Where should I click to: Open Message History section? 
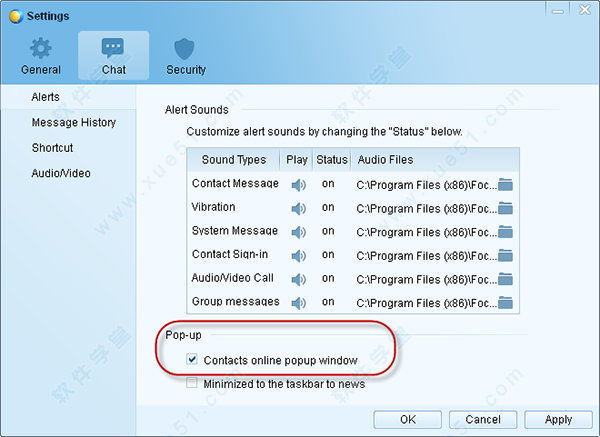pyautogui.click(x=74, y=122)
